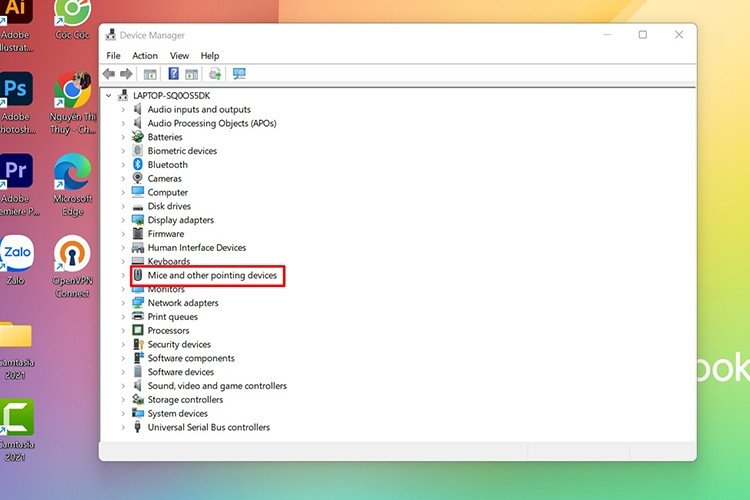Click the Security devices key icon
The height and width of the screenshot is (500, 750).
[x=138, y=344]
